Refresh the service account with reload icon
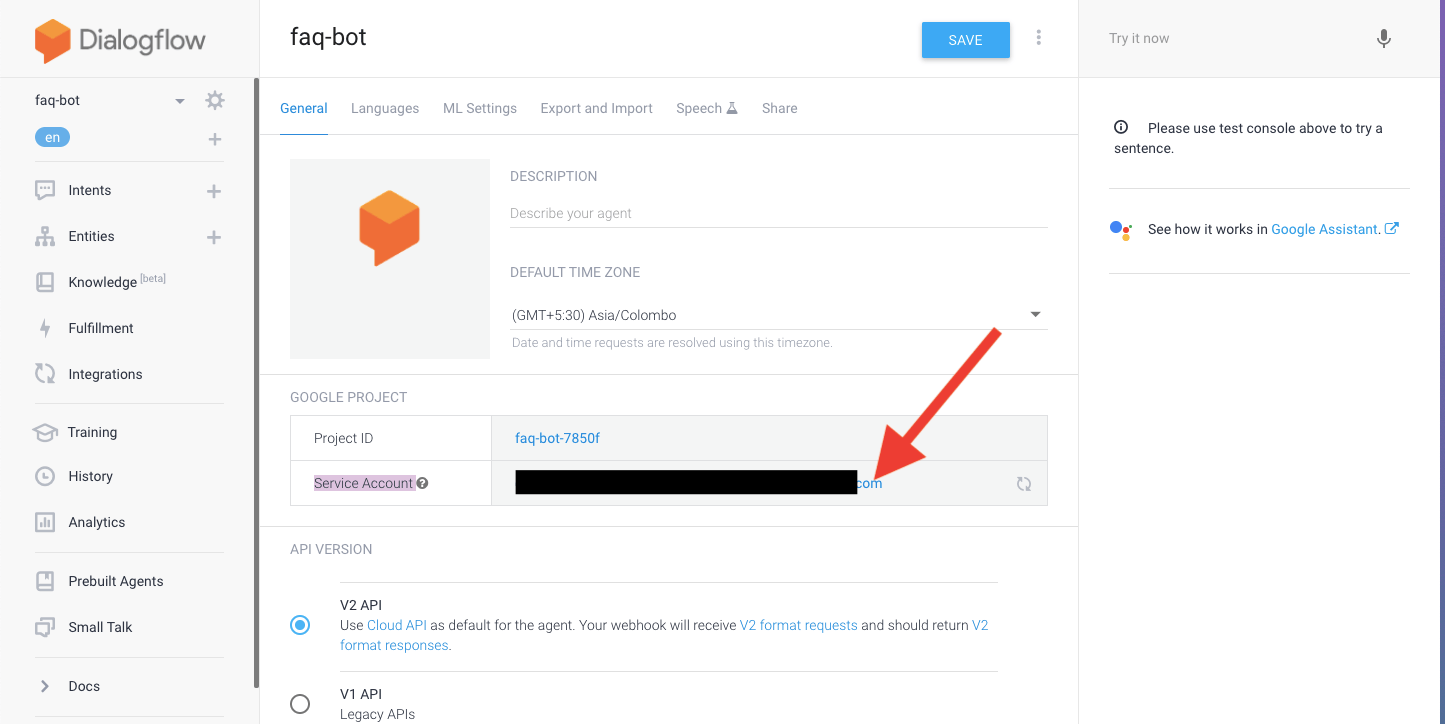The image size is (1445, 724). coord(1024,484)
